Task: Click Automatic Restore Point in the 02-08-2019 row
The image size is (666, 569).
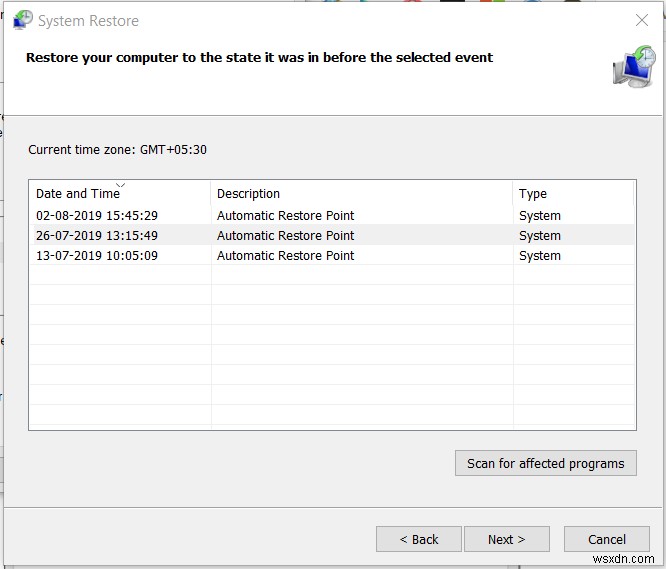Action: point(285,216)
